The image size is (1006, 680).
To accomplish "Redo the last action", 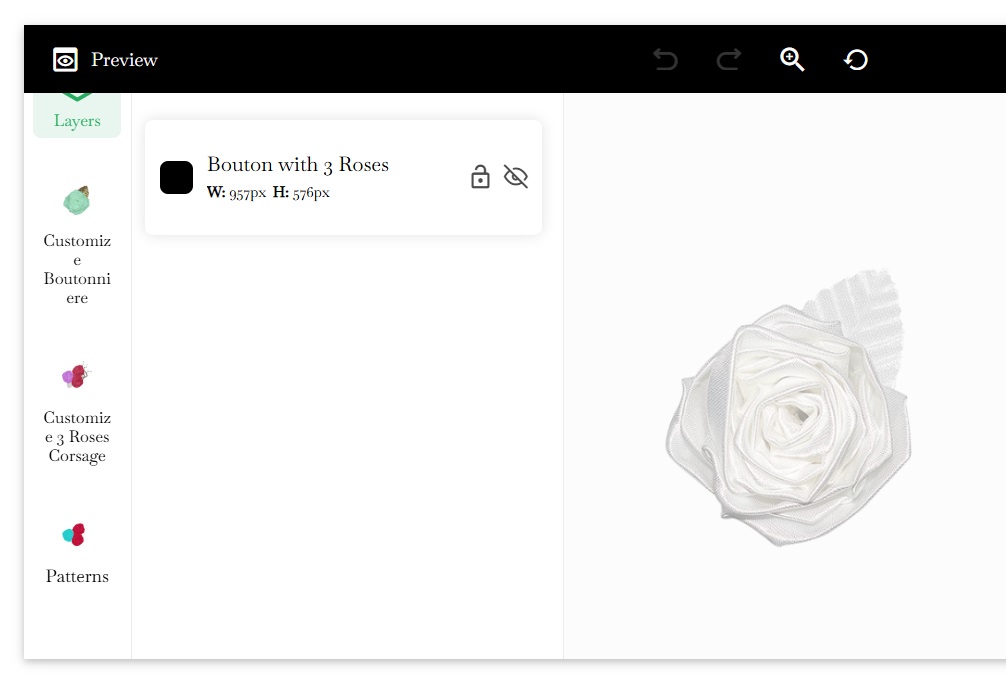I will point(729,60).
